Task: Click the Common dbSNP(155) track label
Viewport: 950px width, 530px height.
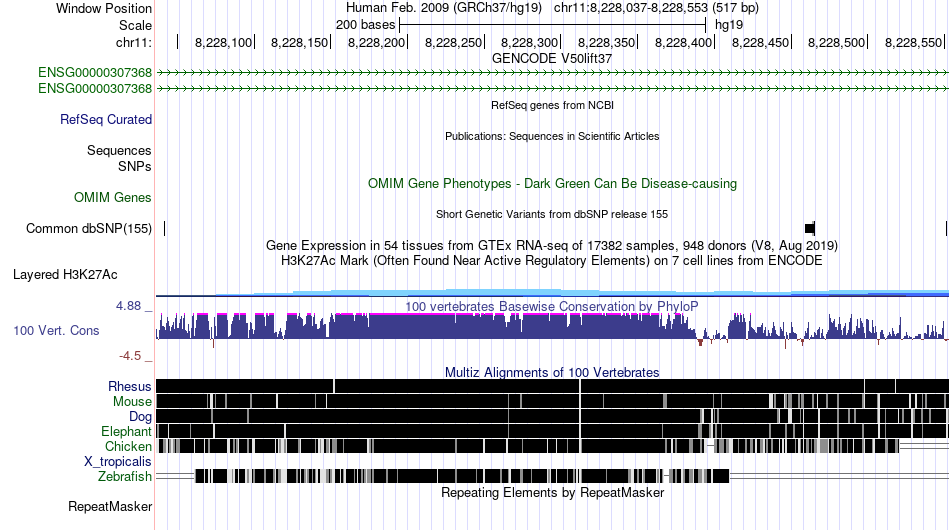Action: [x=88, y=228]
